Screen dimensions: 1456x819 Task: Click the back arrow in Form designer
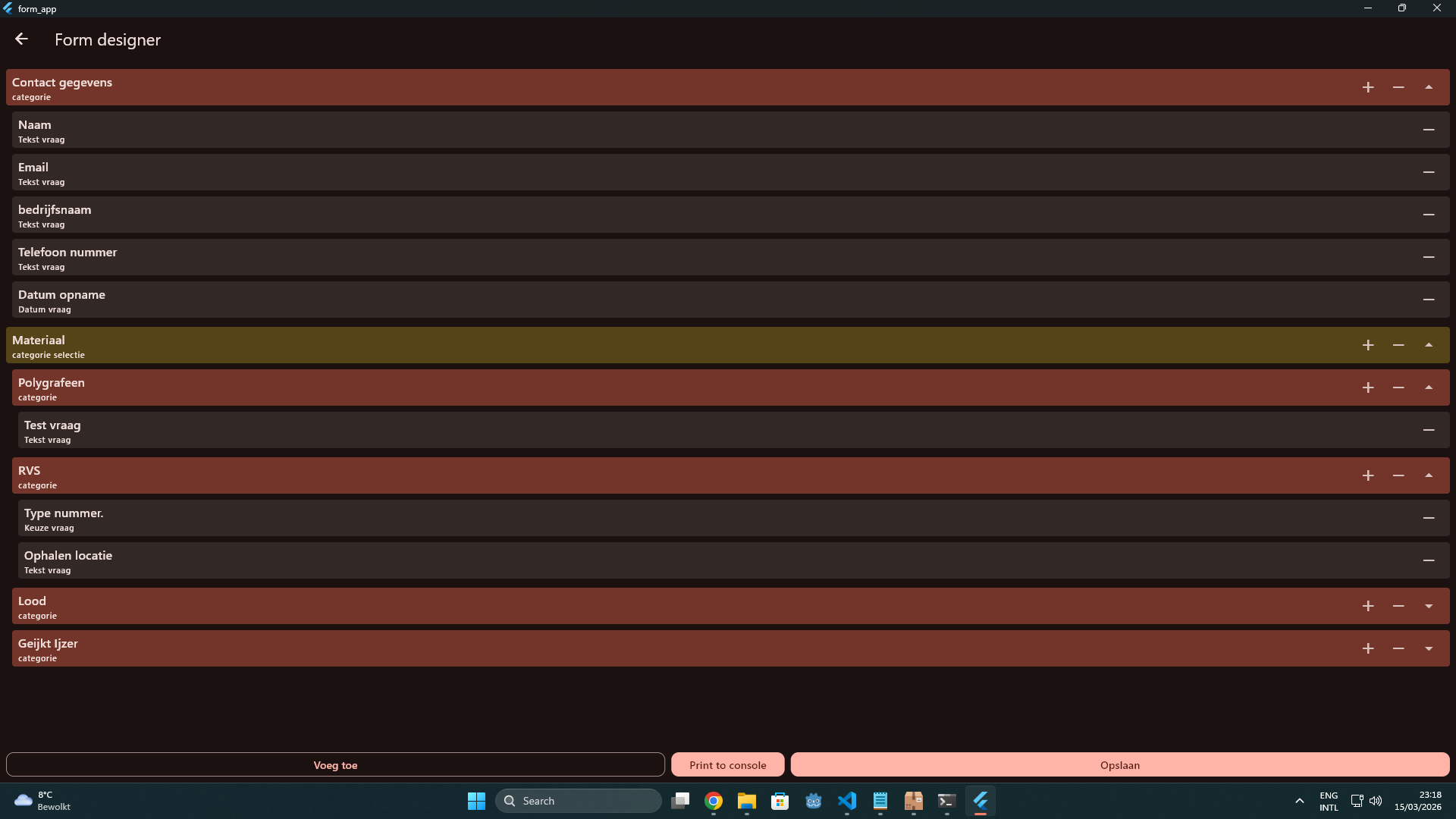[x=21, y=39]
